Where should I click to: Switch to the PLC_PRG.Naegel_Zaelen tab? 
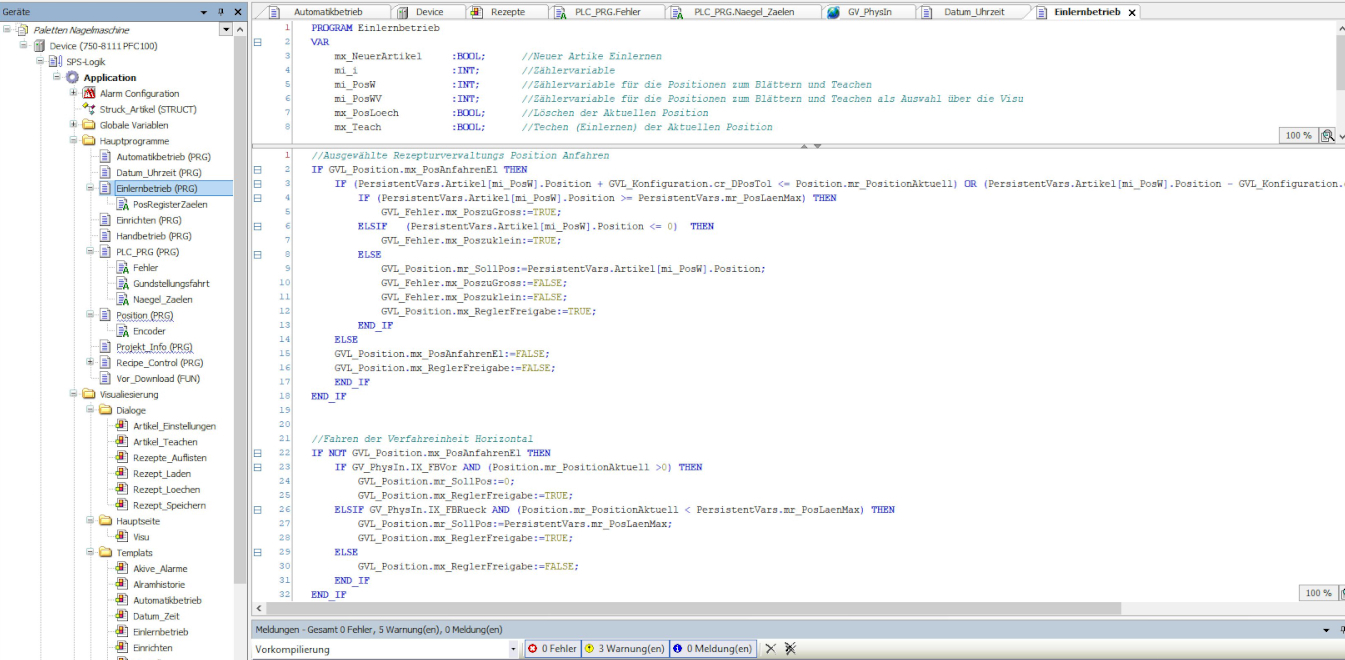pyautogui.click(x=744, y=12)
